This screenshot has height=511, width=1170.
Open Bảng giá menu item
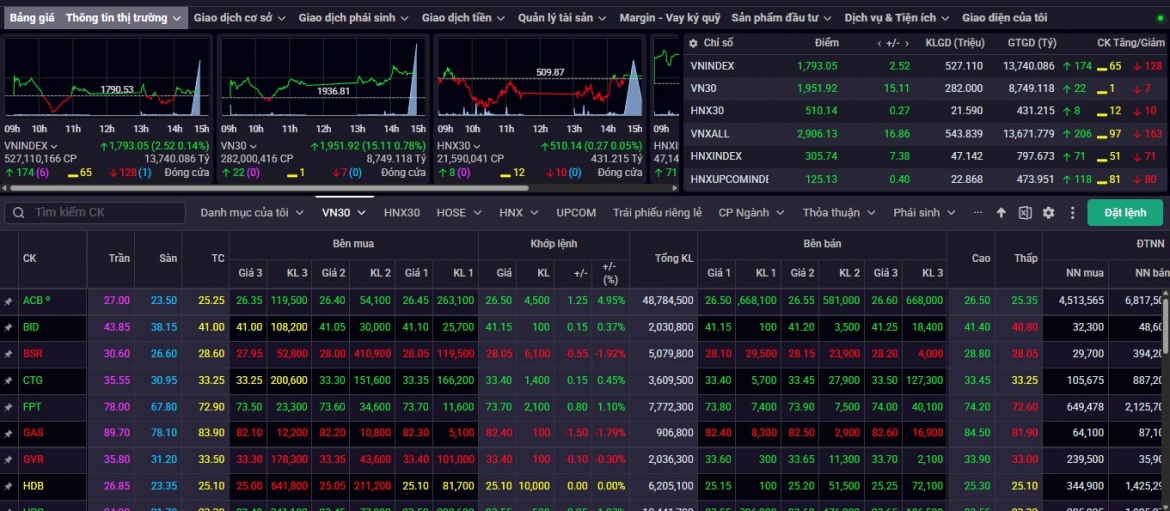[x=31, y=17]
